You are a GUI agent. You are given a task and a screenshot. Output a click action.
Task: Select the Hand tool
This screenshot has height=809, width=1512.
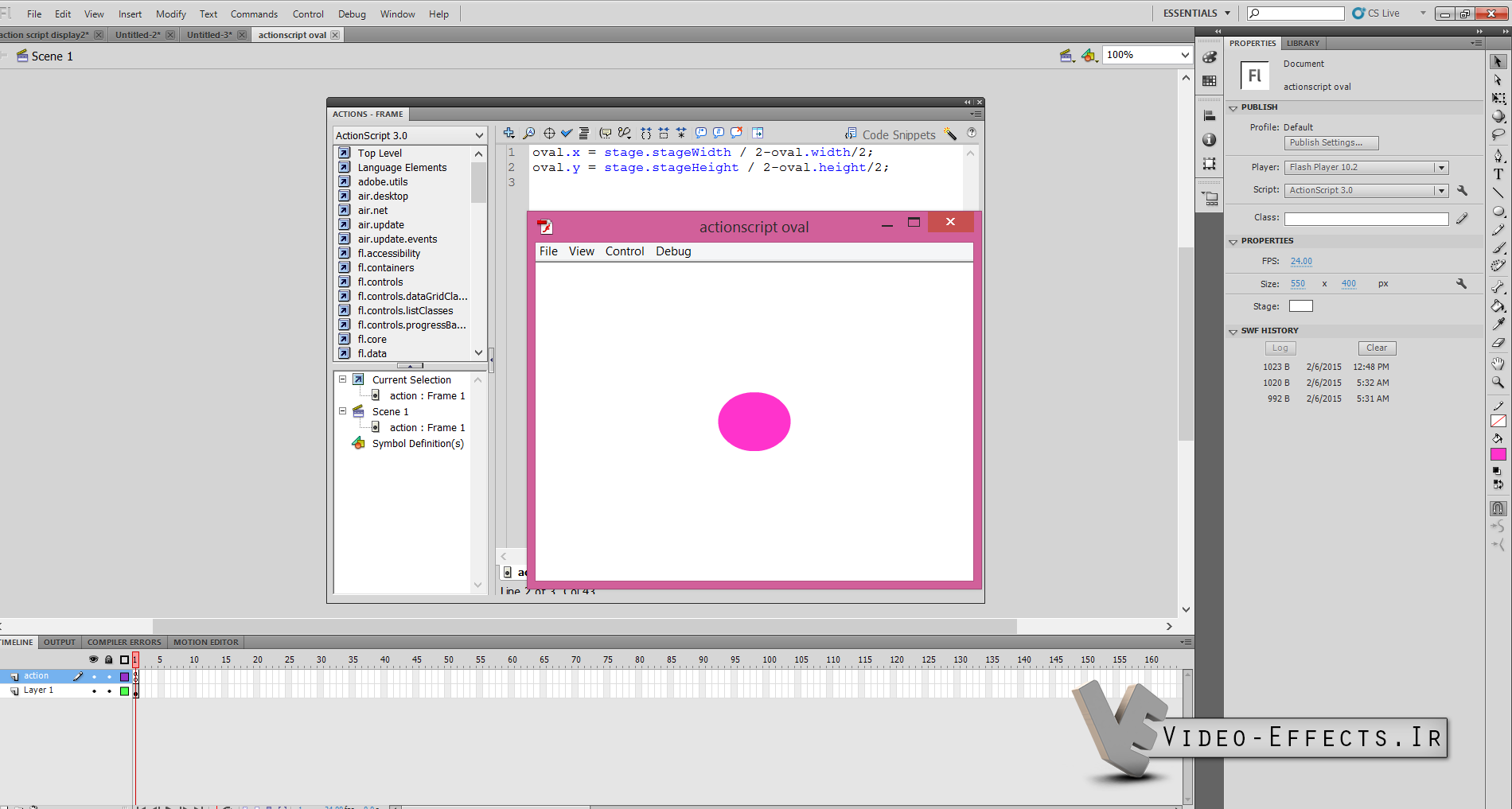tap(1498, 364)
